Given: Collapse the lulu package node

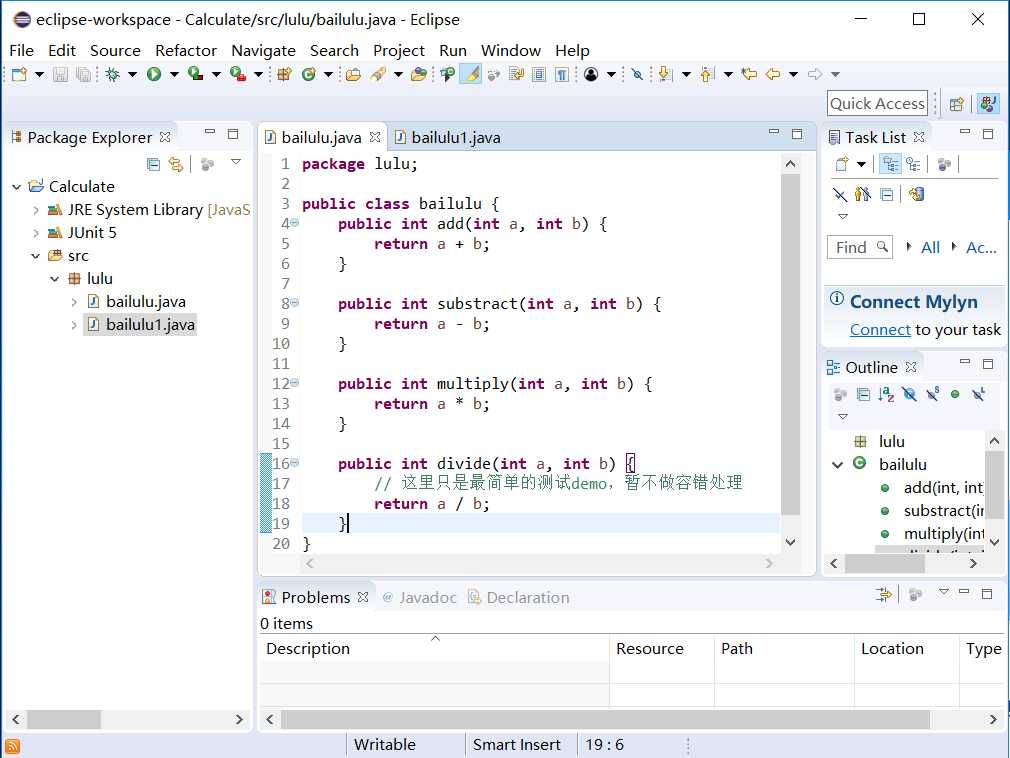Looking at the screenshot, I should click(x=55, y=279).
